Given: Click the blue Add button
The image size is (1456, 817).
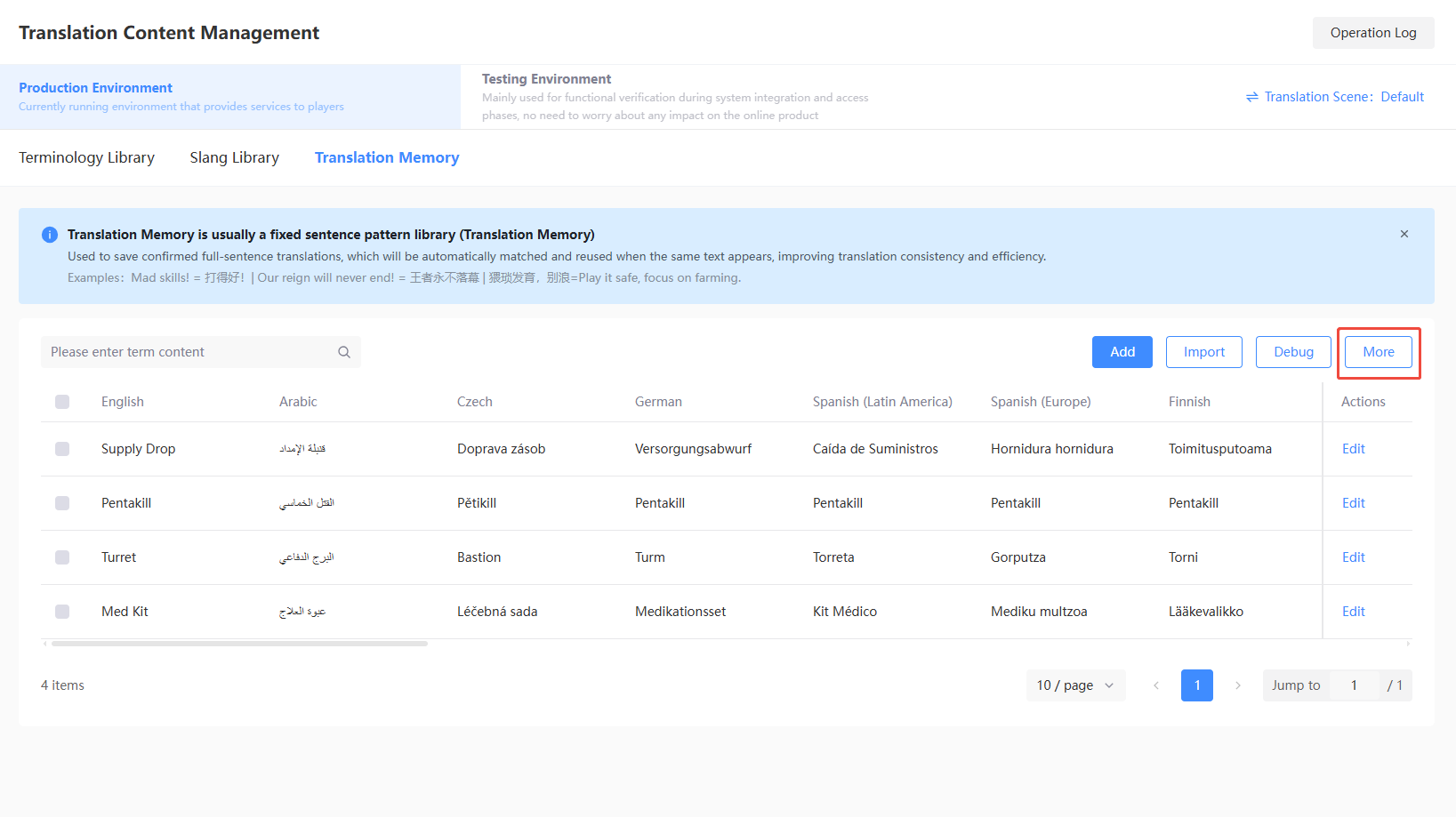Looking at the screenshot, I should point(1122,352).
